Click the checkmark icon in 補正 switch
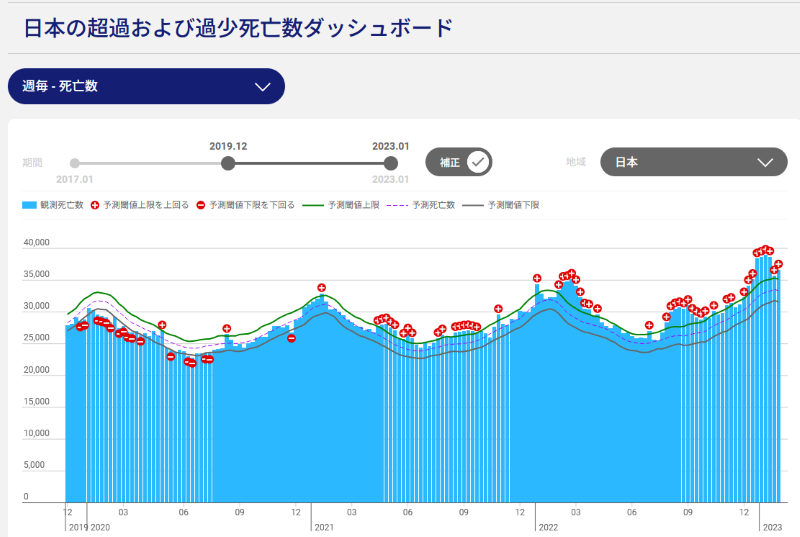 [x=478, y=162]
